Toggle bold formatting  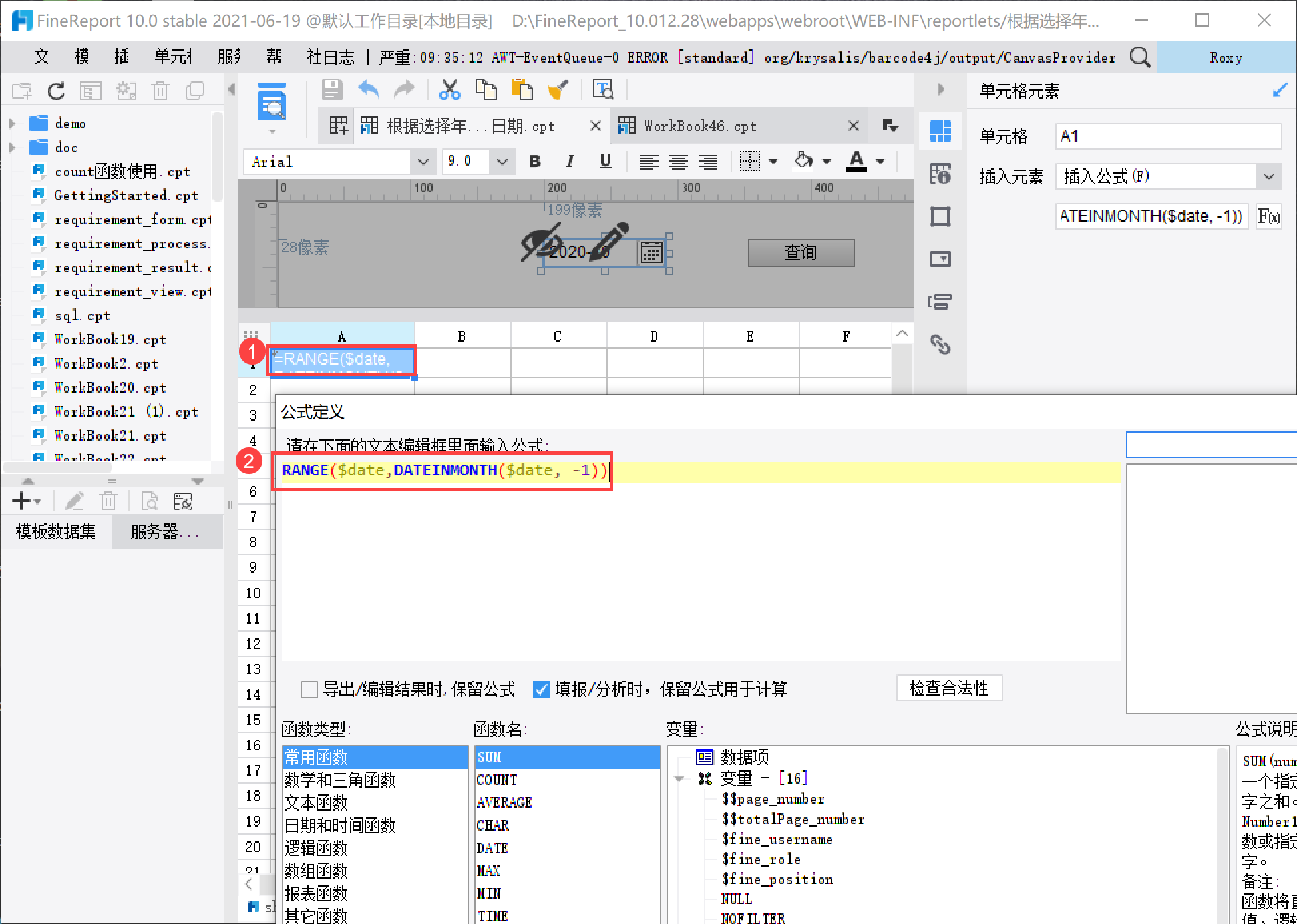click(x=534, y=161)
